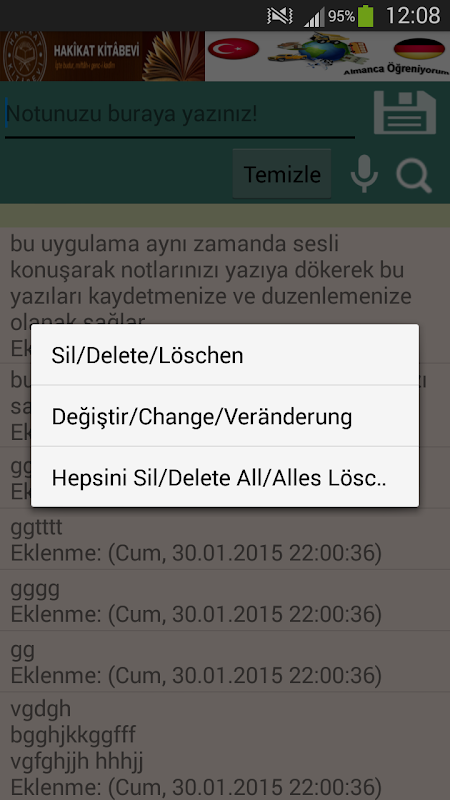Select the 'vgdgh' multi-line note
Image resolution: width=450 pixels, height=800 pixels.
[225, 746]
